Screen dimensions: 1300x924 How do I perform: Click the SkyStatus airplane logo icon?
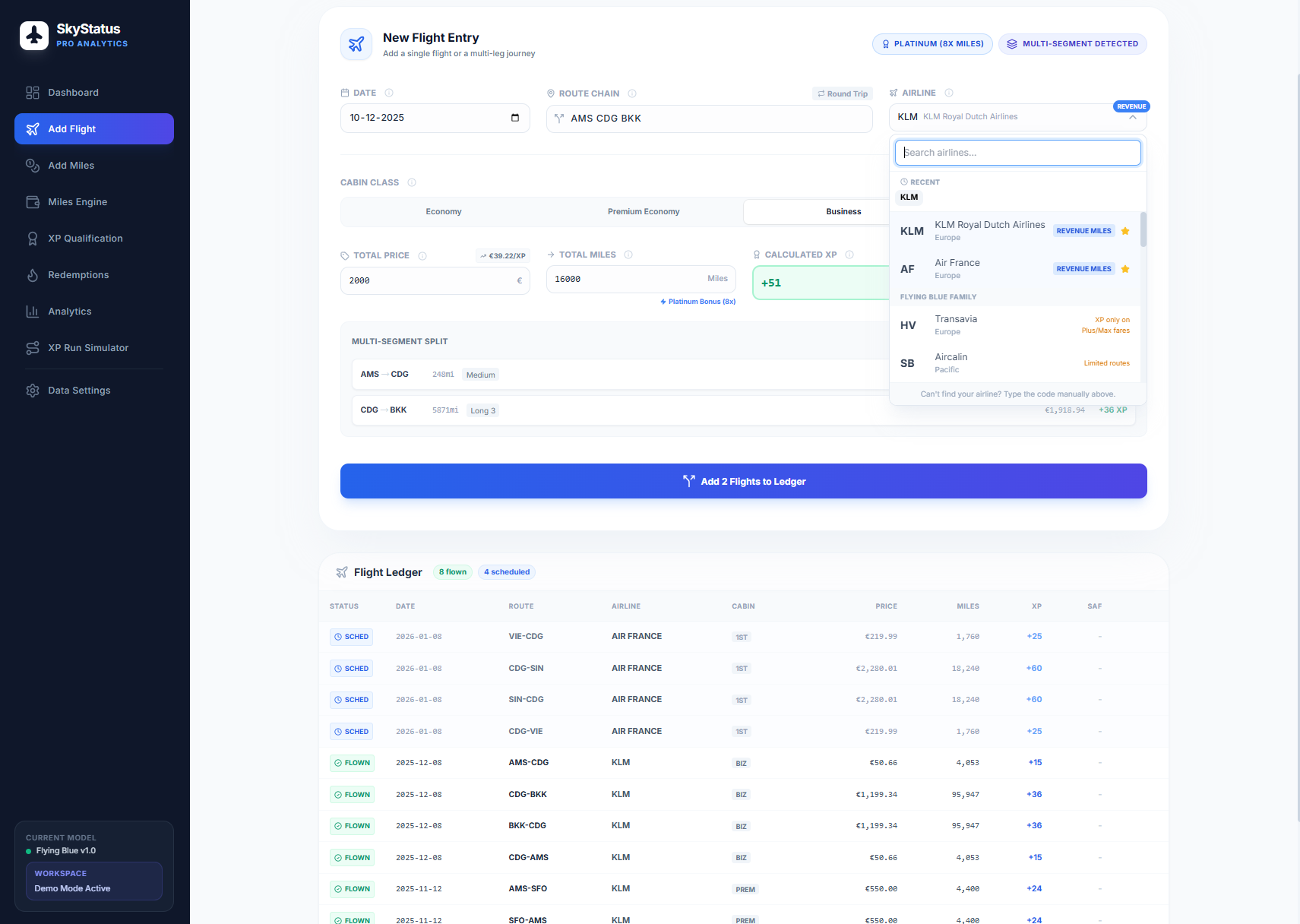click(x=34, y=35)
